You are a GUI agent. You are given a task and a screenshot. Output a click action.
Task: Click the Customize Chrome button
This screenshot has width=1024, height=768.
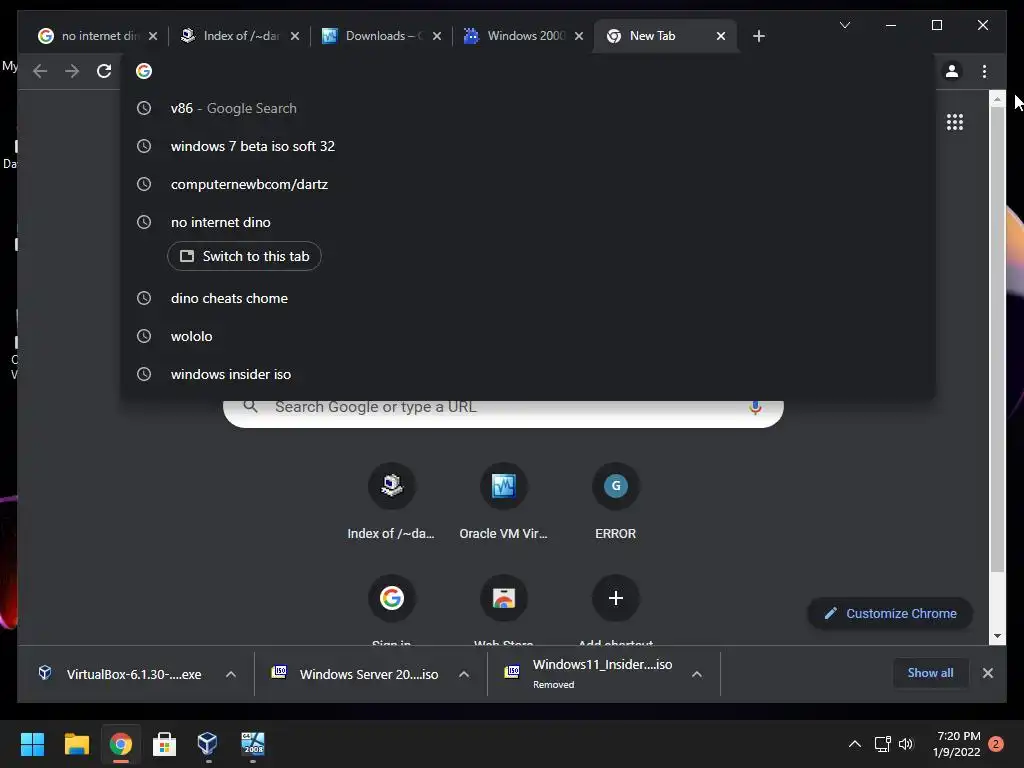891,614
